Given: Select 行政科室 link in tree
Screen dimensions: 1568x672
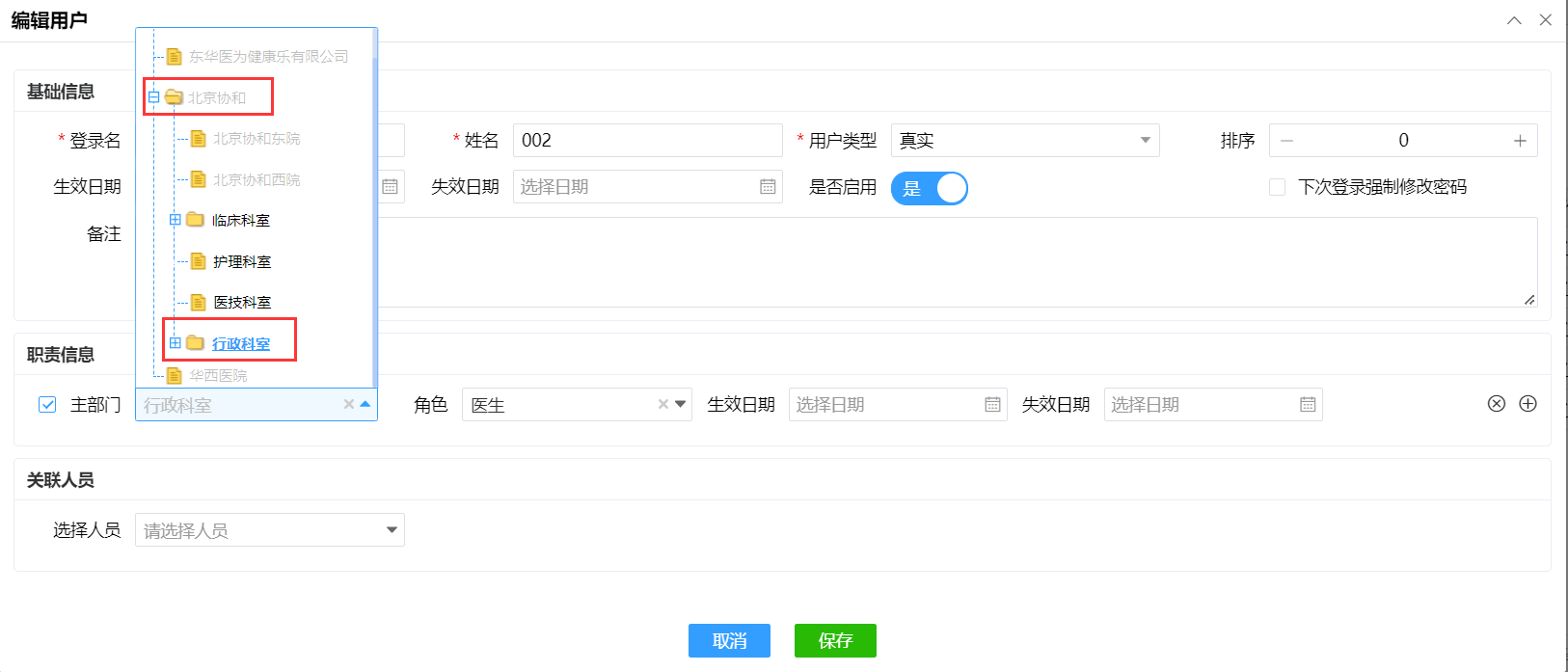Looking at the screenshot, I should 241,344.
